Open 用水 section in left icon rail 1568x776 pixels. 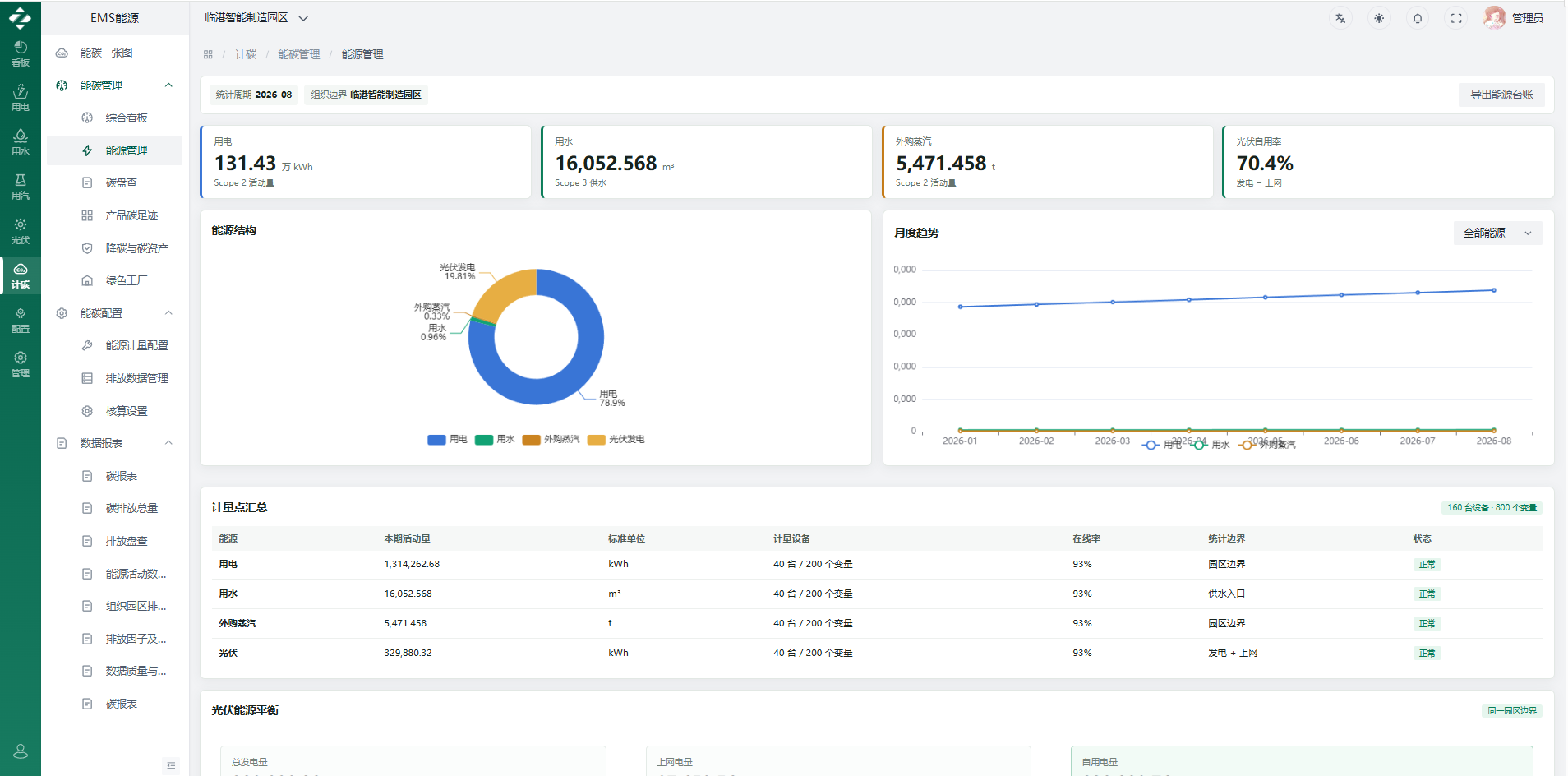pyautogui.click(x=21, y=141)
